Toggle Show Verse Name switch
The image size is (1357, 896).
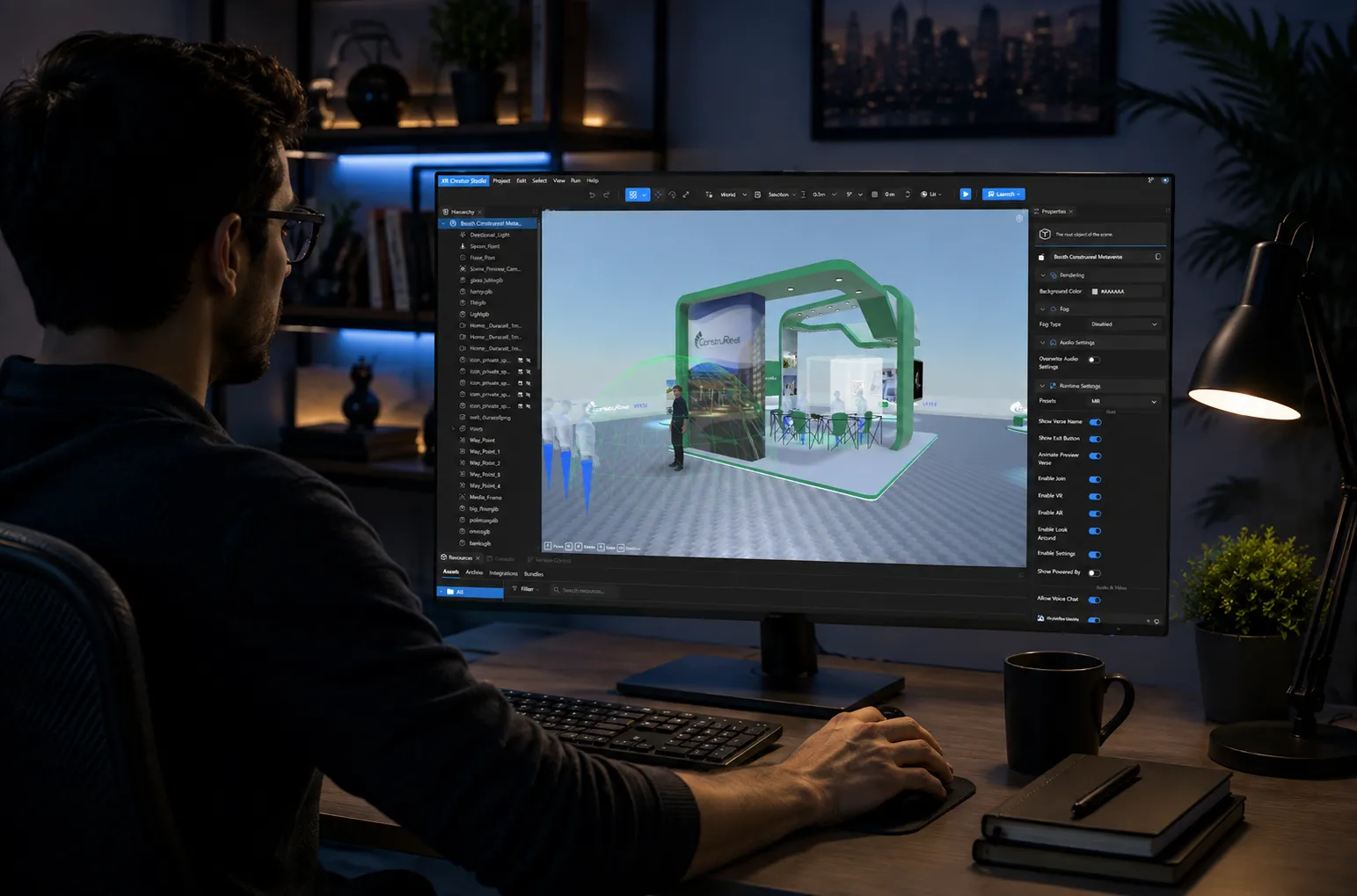[1095, 422]
